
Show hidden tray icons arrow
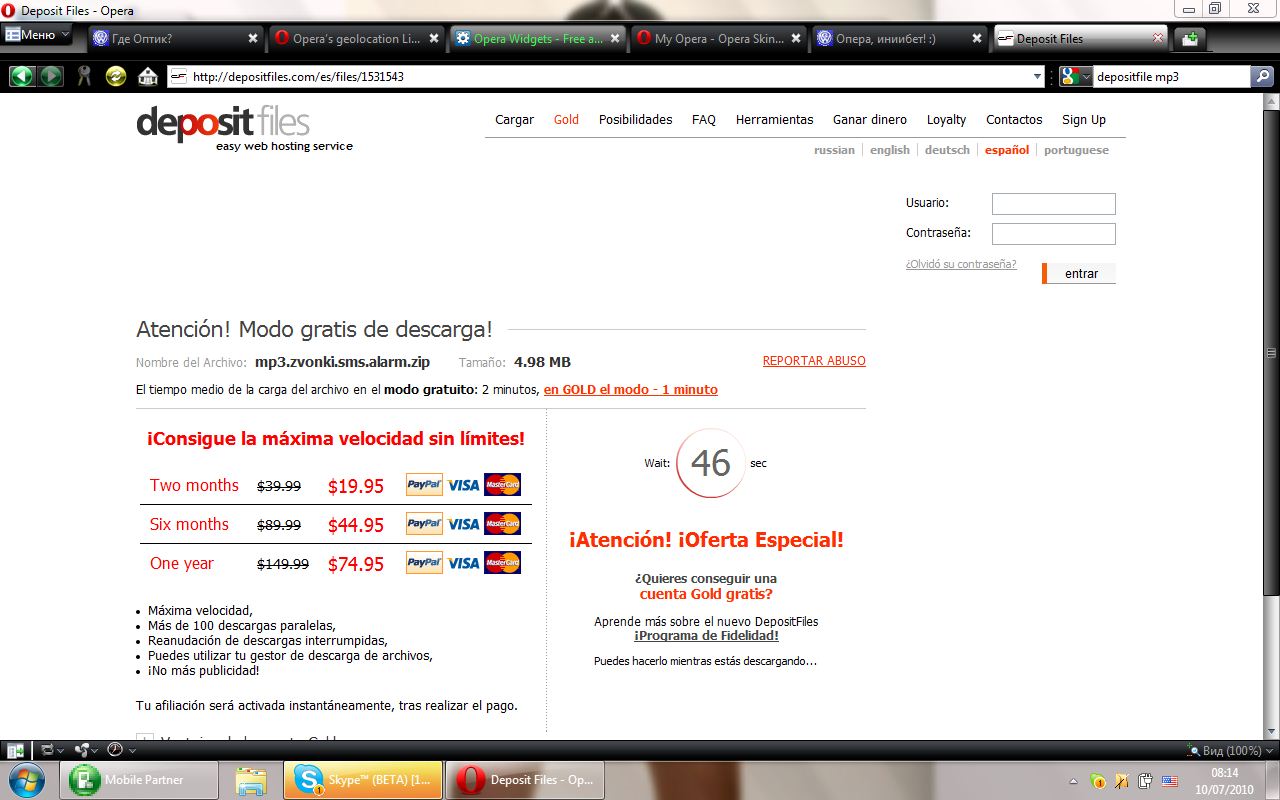(1073, 780)
